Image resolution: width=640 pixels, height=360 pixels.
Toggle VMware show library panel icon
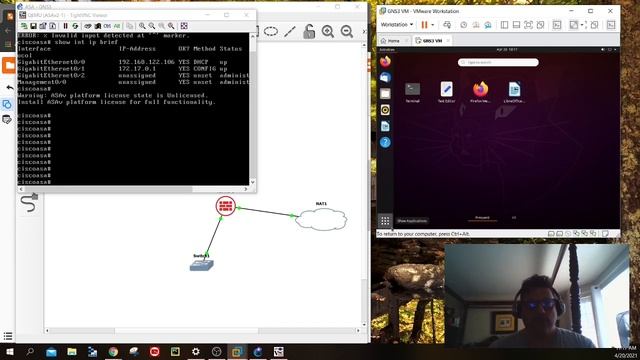(504, 25)
